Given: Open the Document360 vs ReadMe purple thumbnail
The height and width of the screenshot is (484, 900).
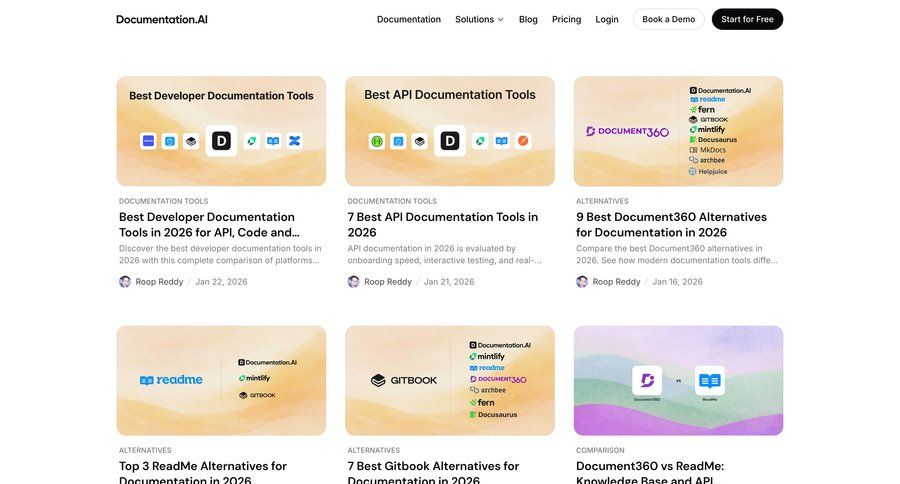Looking at the screenshot, I should pos(678,380).
